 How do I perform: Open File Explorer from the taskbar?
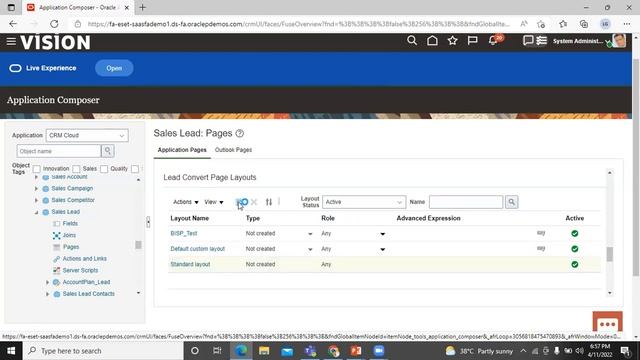pos(264,351)
